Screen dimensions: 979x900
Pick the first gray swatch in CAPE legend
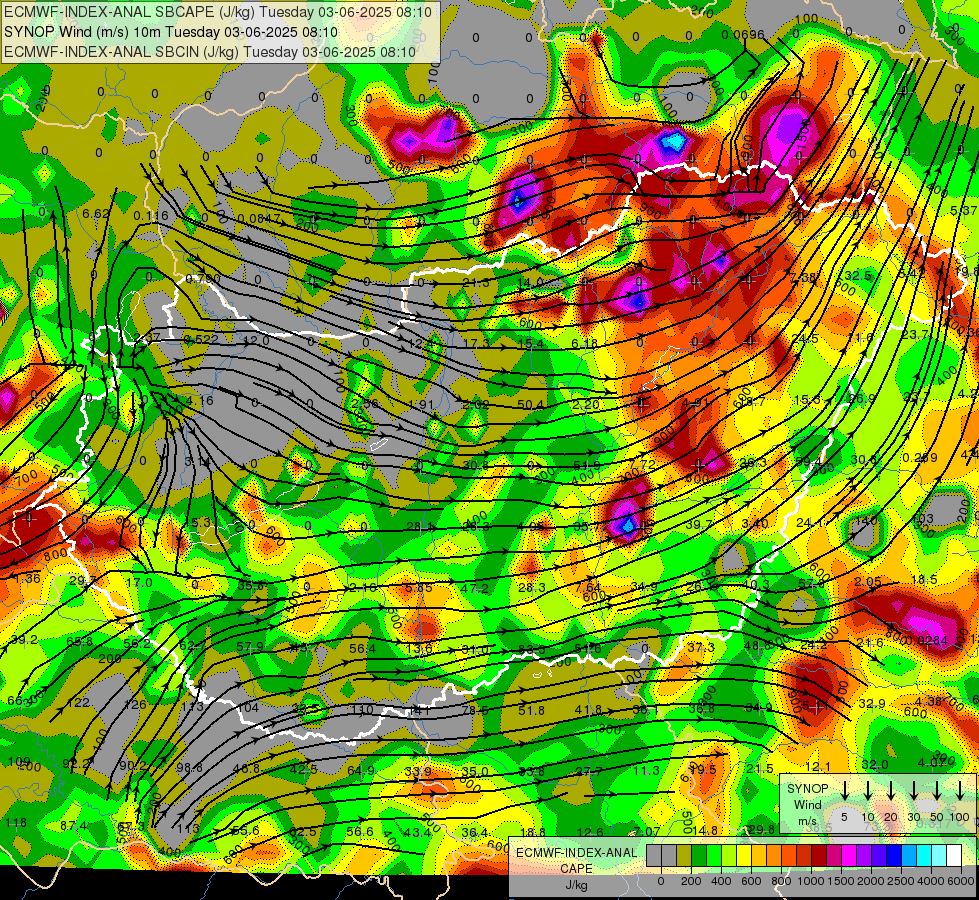coord(654,855)
